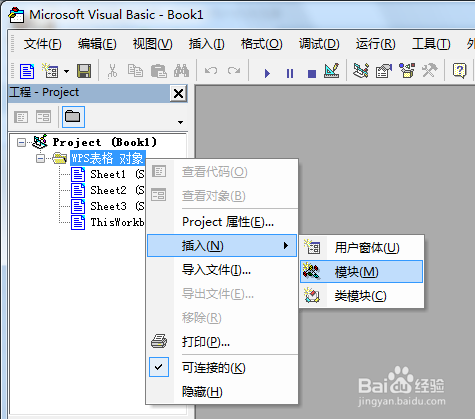
Task: Open the 编辑(E) menu
Action: pyautogui.click(x=97, y=44)
